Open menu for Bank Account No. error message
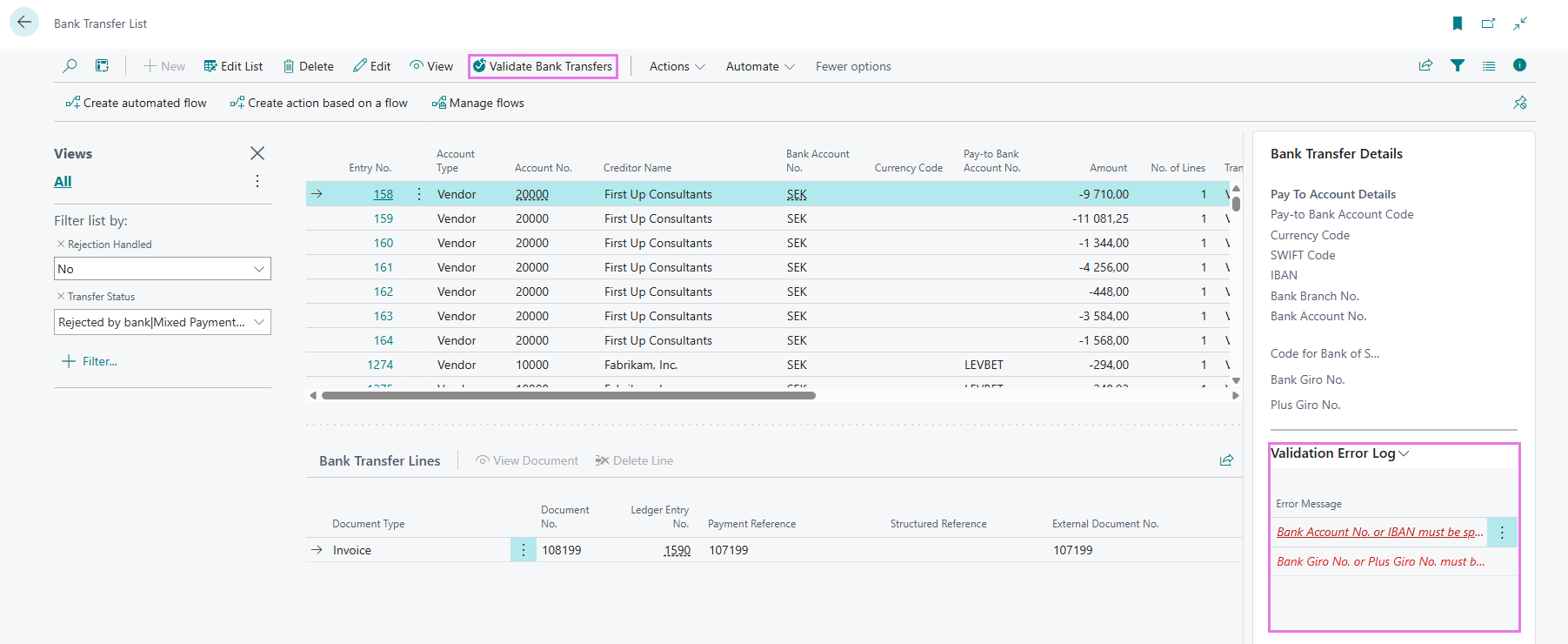1568x644 pixels. 1502,532
